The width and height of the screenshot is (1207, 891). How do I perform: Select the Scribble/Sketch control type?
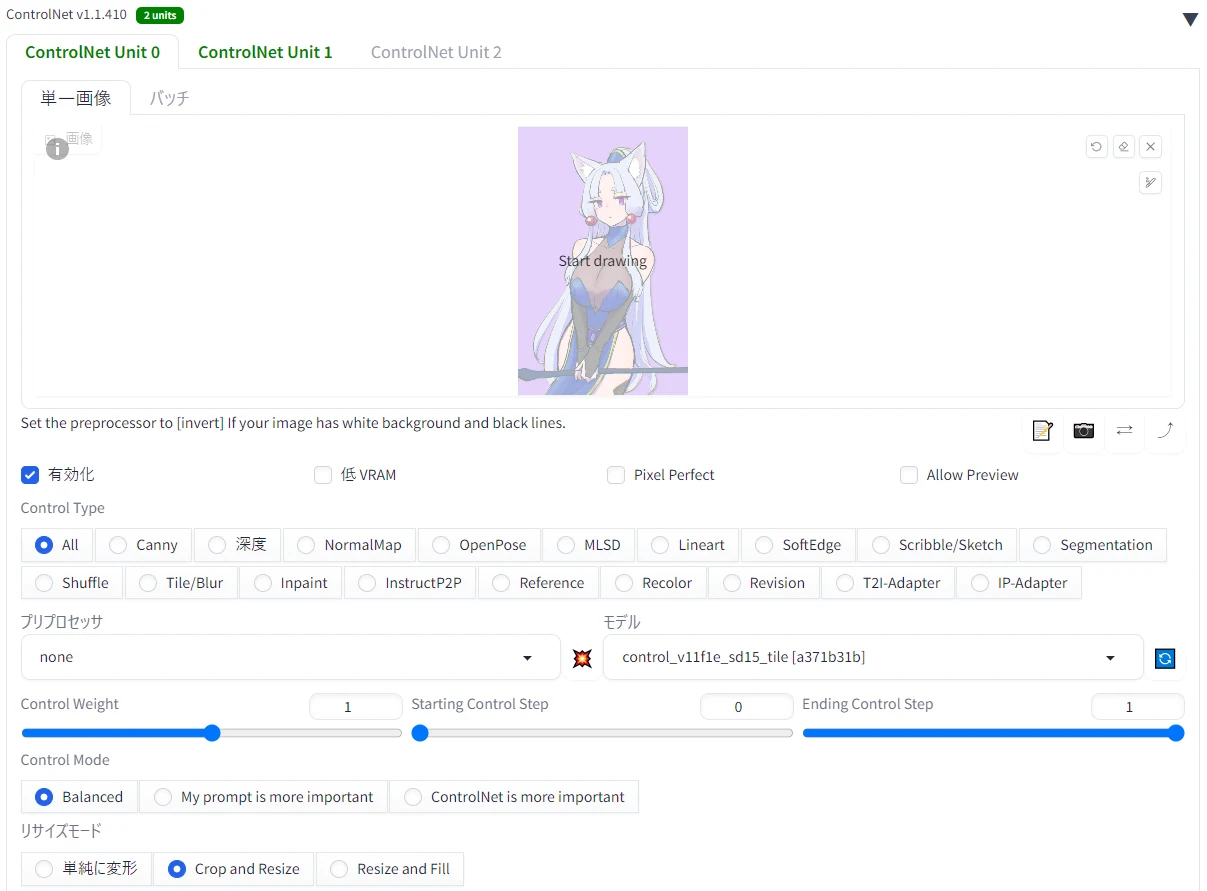click(937, 545)
